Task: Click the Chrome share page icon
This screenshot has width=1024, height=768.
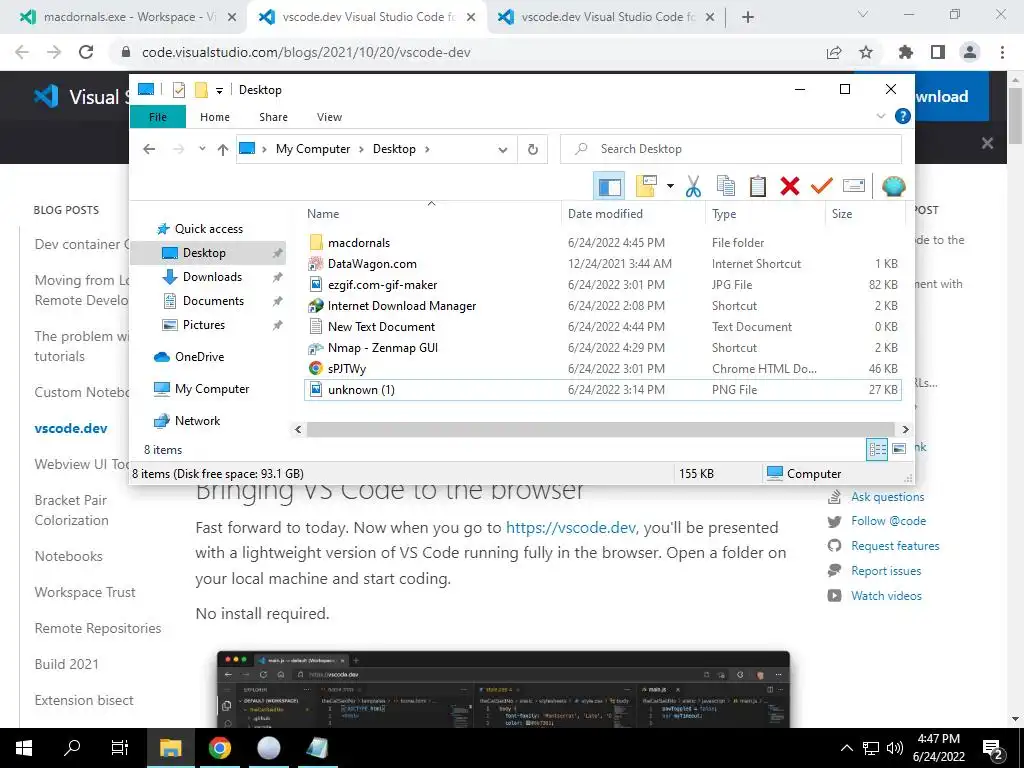Action: point(834,52)
